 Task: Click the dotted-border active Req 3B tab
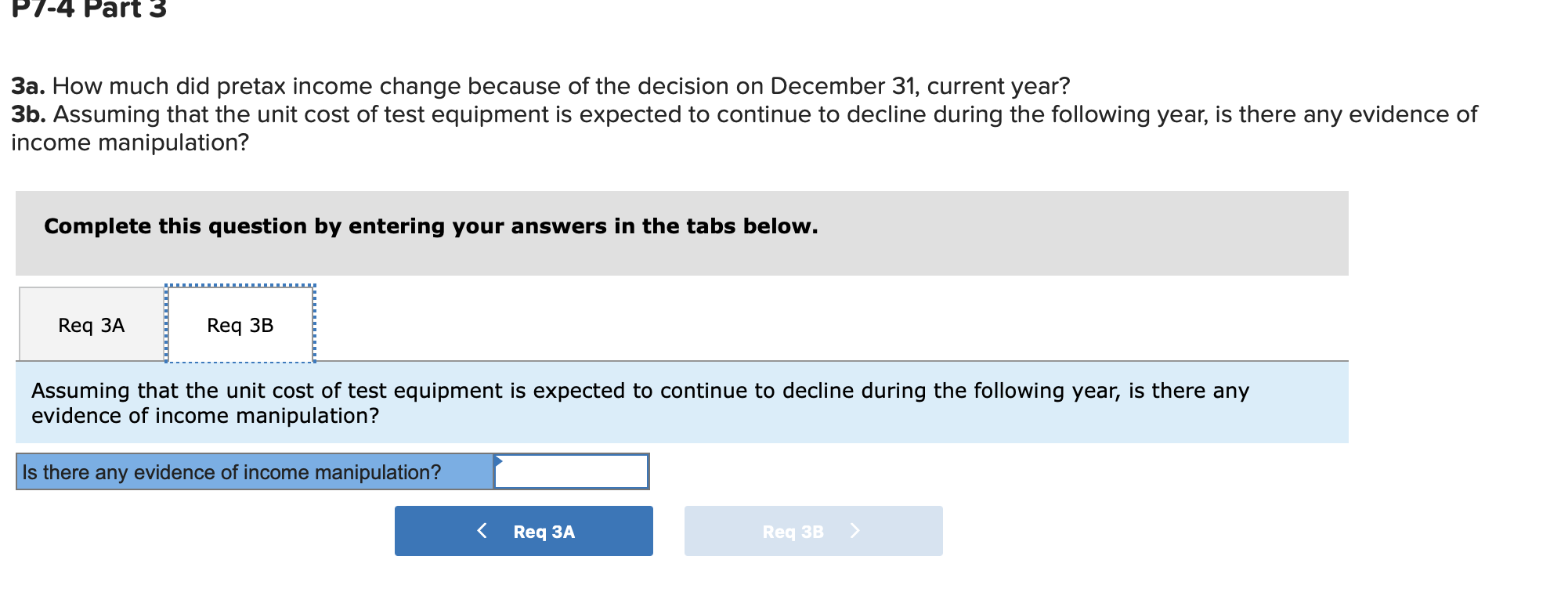coord(239,324)
